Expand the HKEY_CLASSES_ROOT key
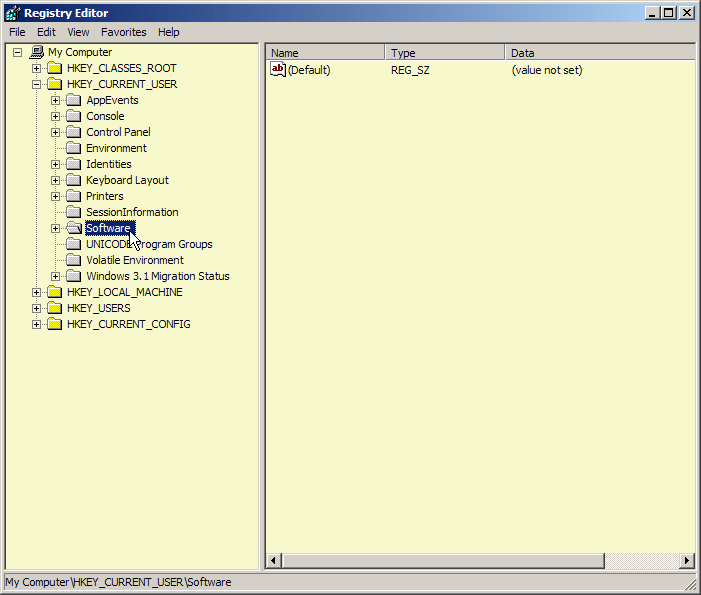Image resolution: width=701 pixels, height=595 pixels. coord(36,68)
